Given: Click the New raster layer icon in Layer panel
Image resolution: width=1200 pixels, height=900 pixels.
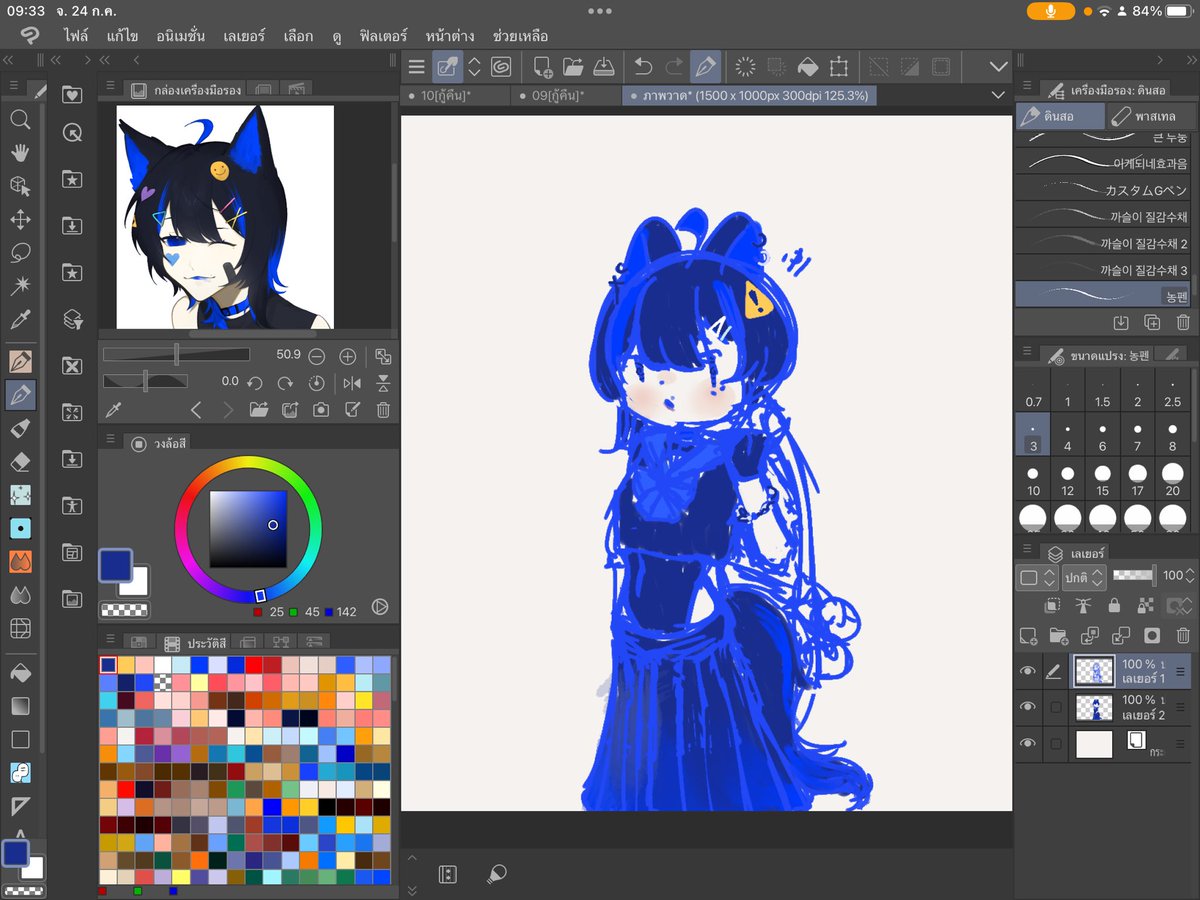Looking at the screenshot, I should pyautogui.click(x=1027, y=635).
